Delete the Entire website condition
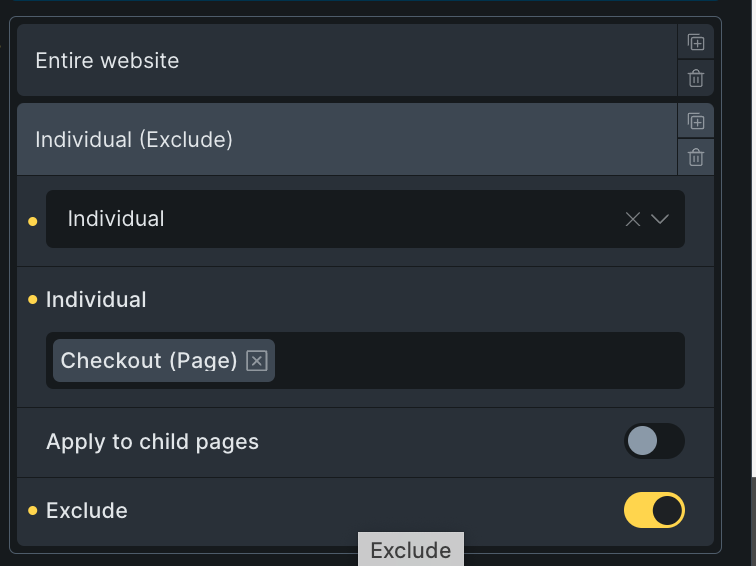The width and height of the screenshot is (756, 566). [x=696, y=78]
